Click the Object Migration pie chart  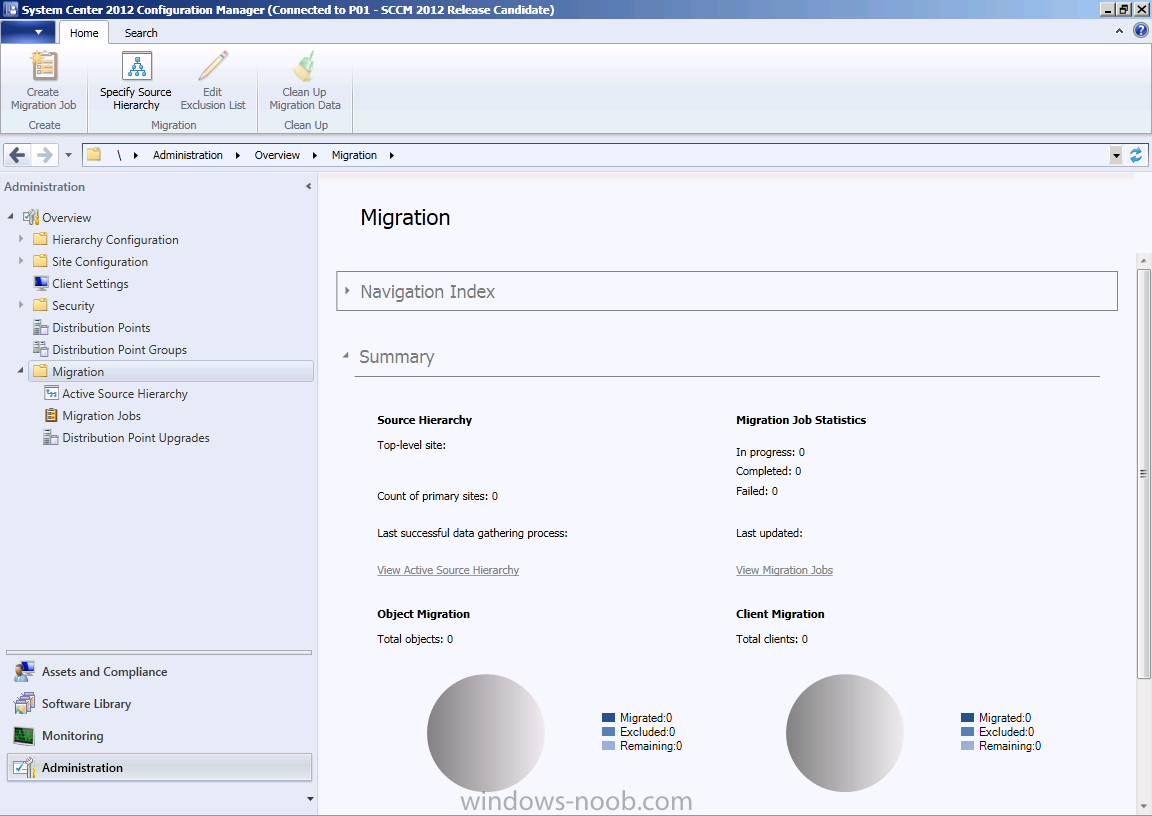486,733
